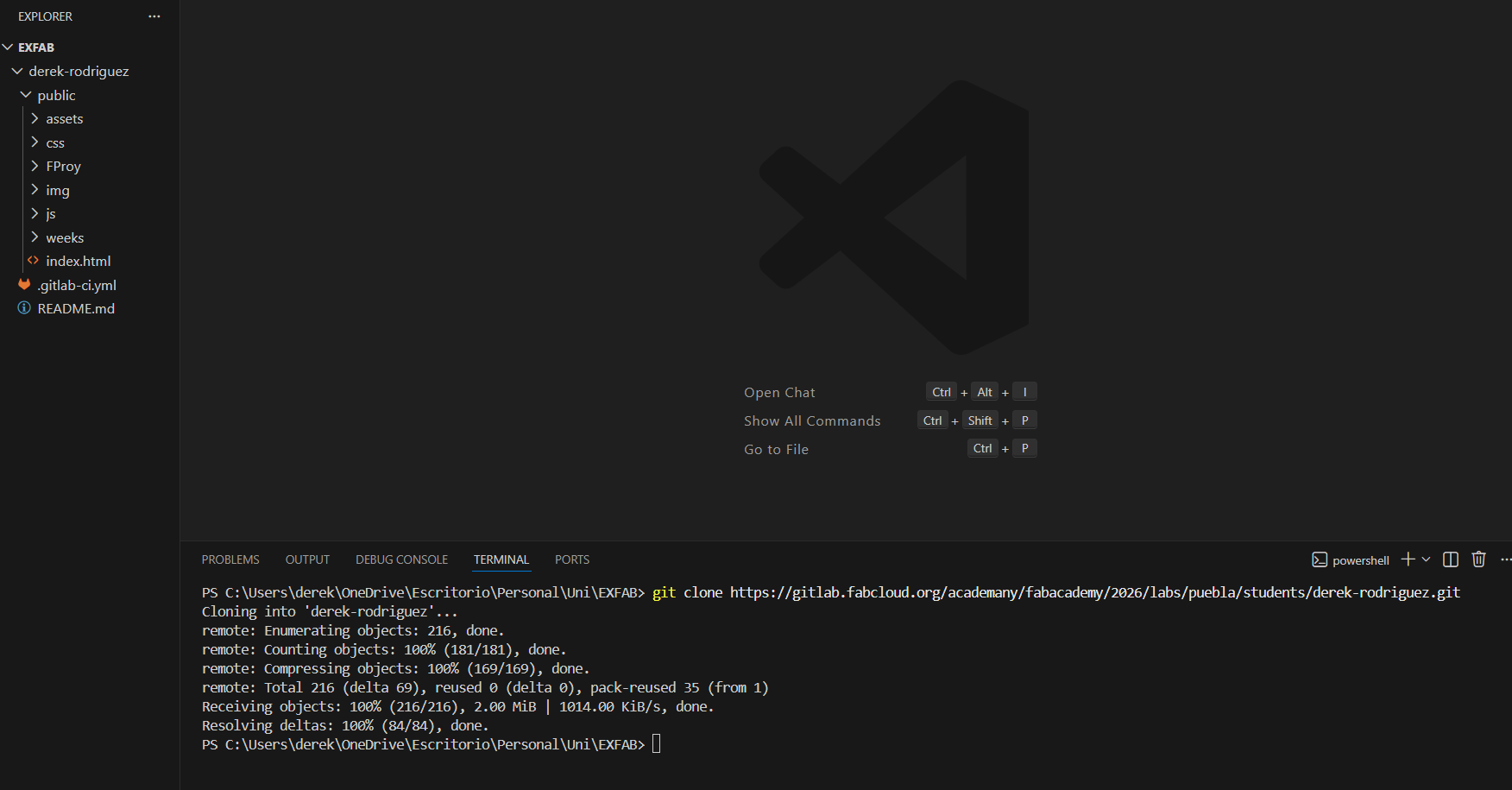Viewport: 1512px width, 790px height.
Task: Expand the weeks folder
Action: coord(64,237)
